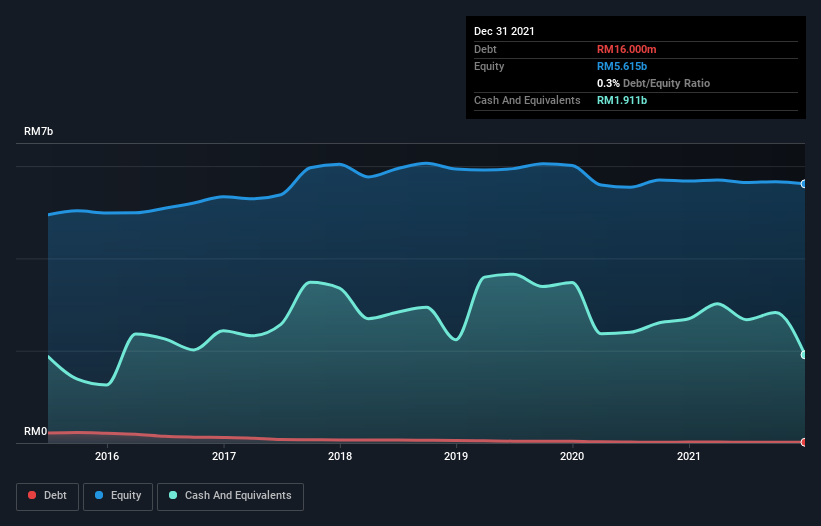
Task: Toggle the Debt series in the legend
Action: pyautogui.click(x=47, y=496)
